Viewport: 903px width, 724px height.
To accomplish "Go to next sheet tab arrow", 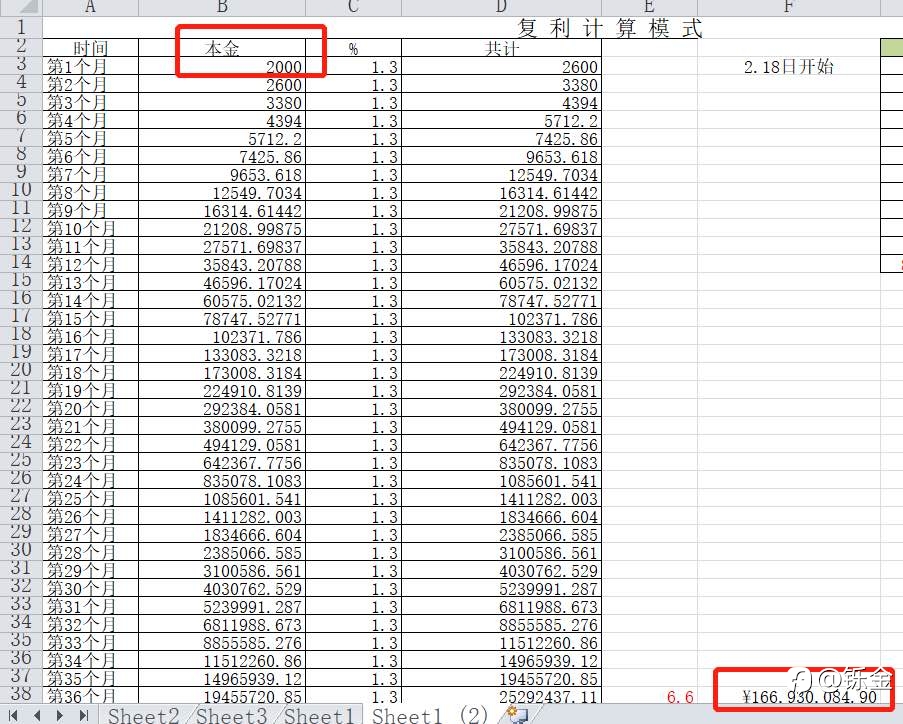I will click(60, 716).
